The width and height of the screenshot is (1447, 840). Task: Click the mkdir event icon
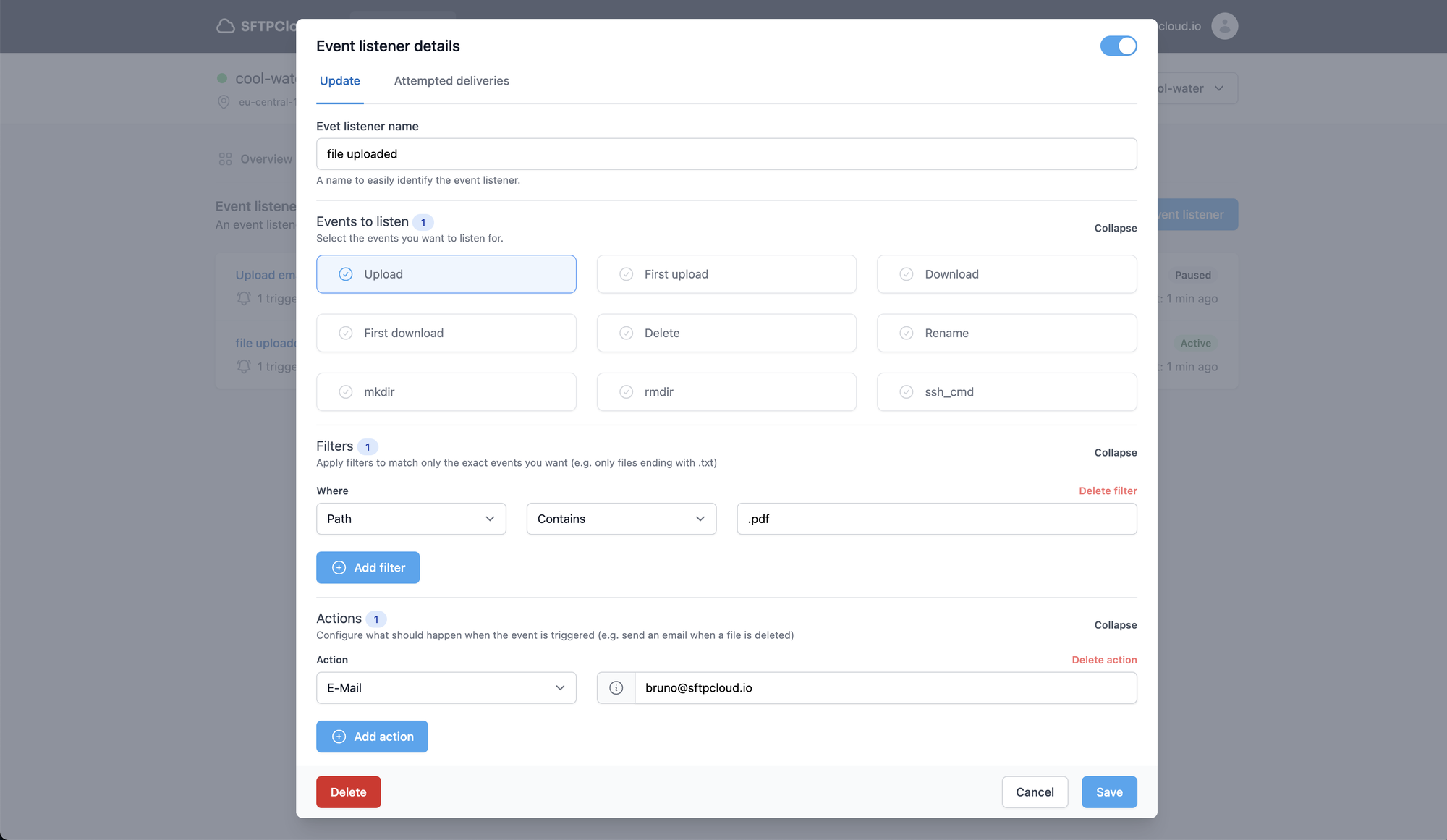click(x=345, y=391)
